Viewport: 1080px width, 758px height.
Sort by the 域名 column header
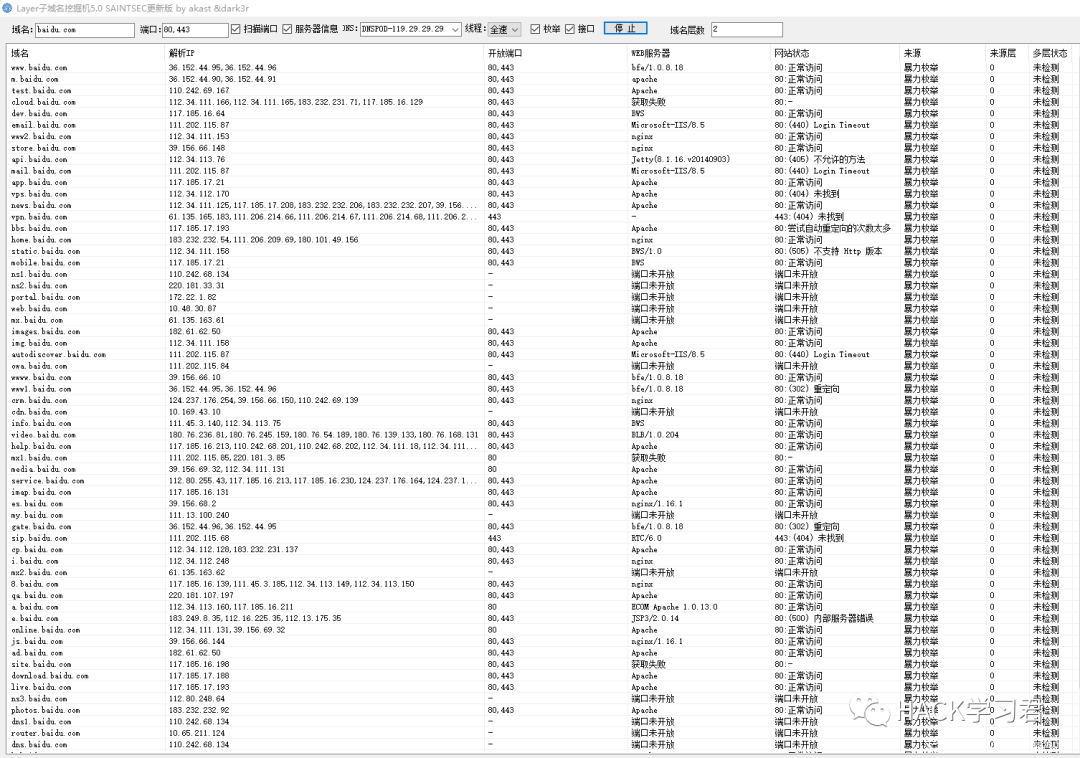pos(86,53)
